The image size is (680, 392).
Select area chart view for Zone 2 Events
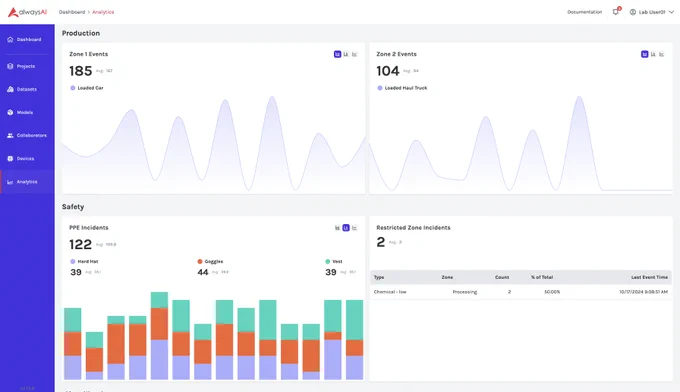pos(644,54)
